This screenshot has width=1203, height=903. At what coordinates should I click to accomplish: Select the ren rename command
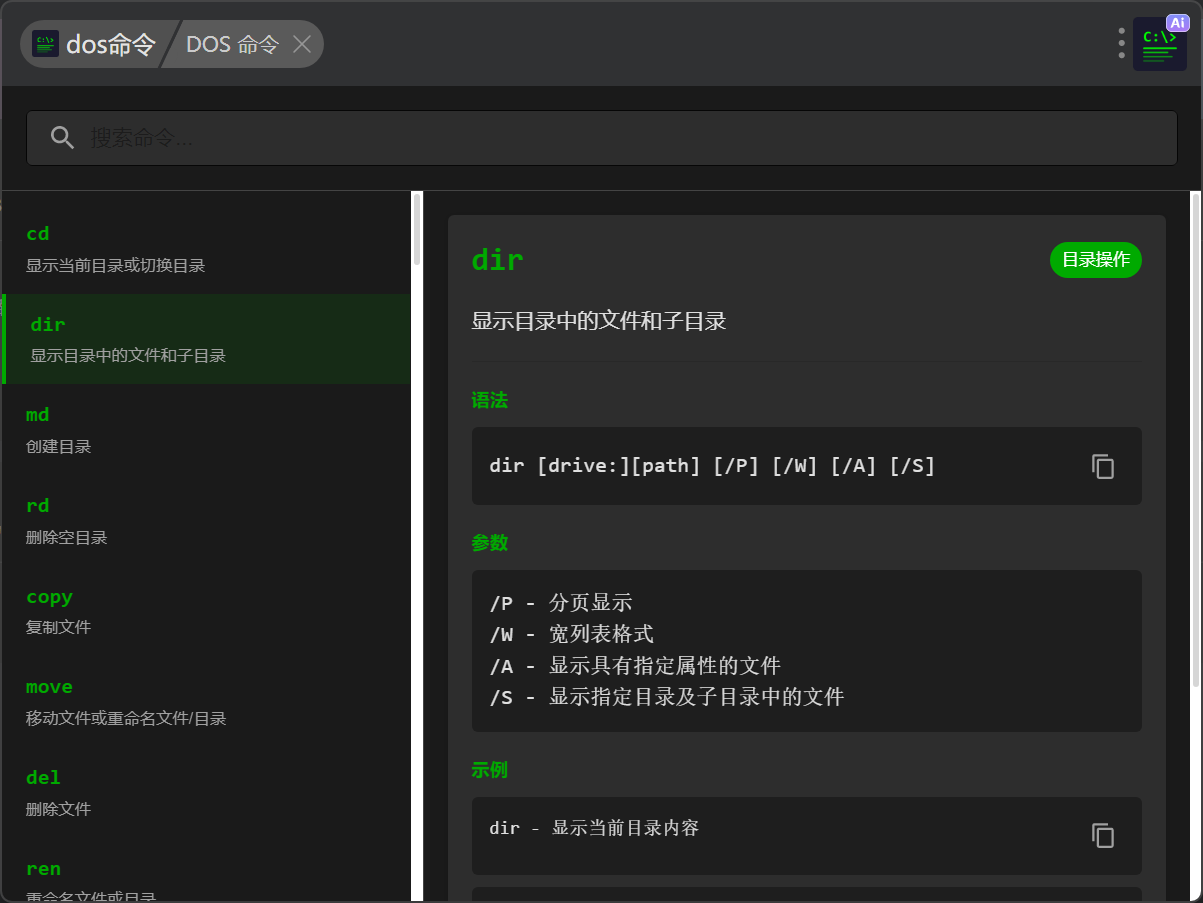(205, 880)
